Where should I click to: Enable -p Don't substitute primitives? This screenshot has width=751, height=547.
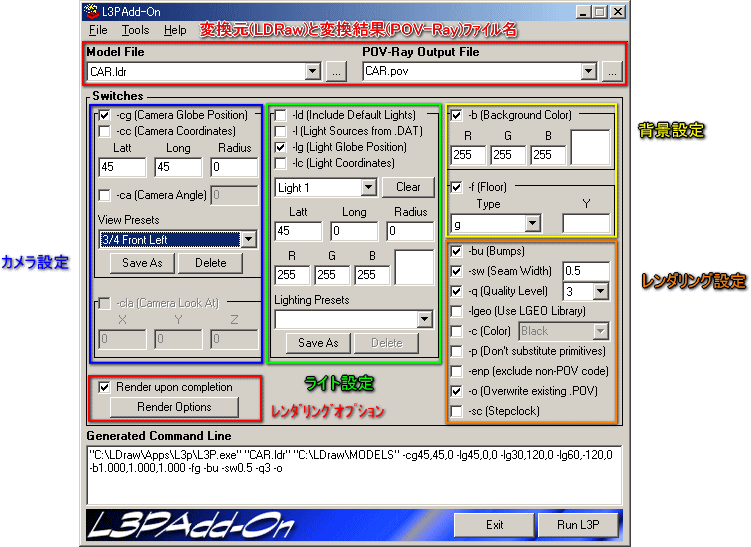point(456,351)
